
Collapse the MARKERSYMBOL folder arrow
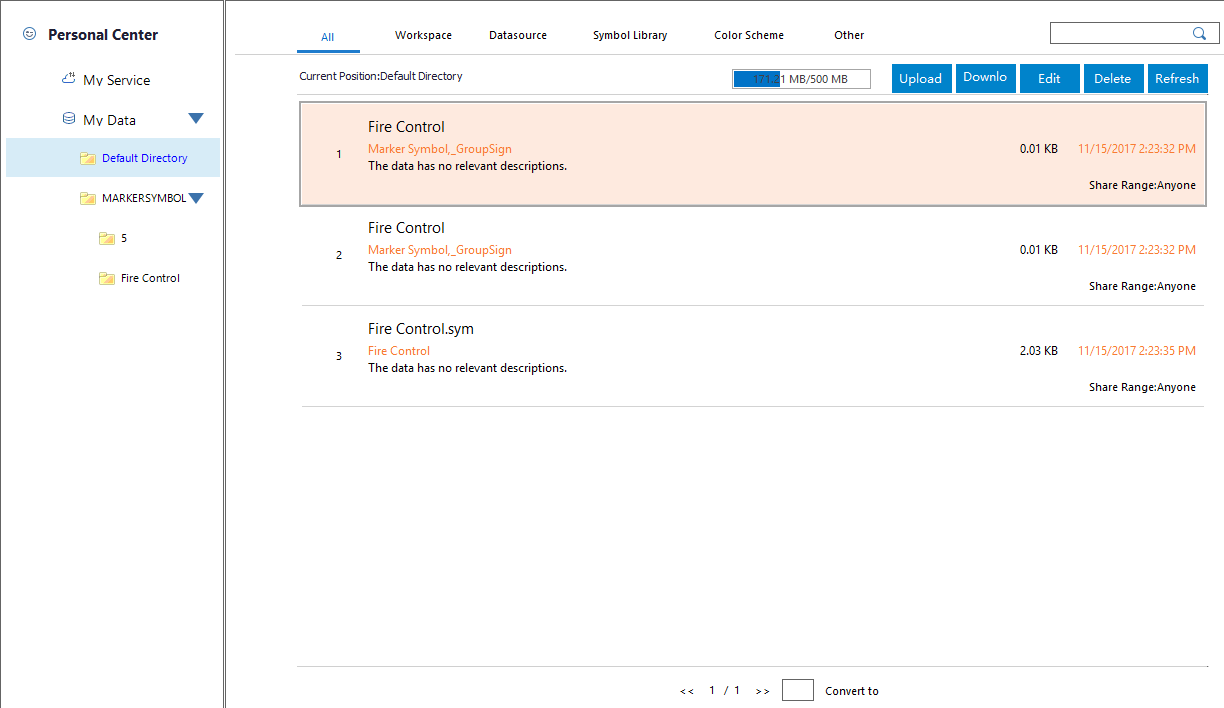pyautogui.click(x=196, y=198)
